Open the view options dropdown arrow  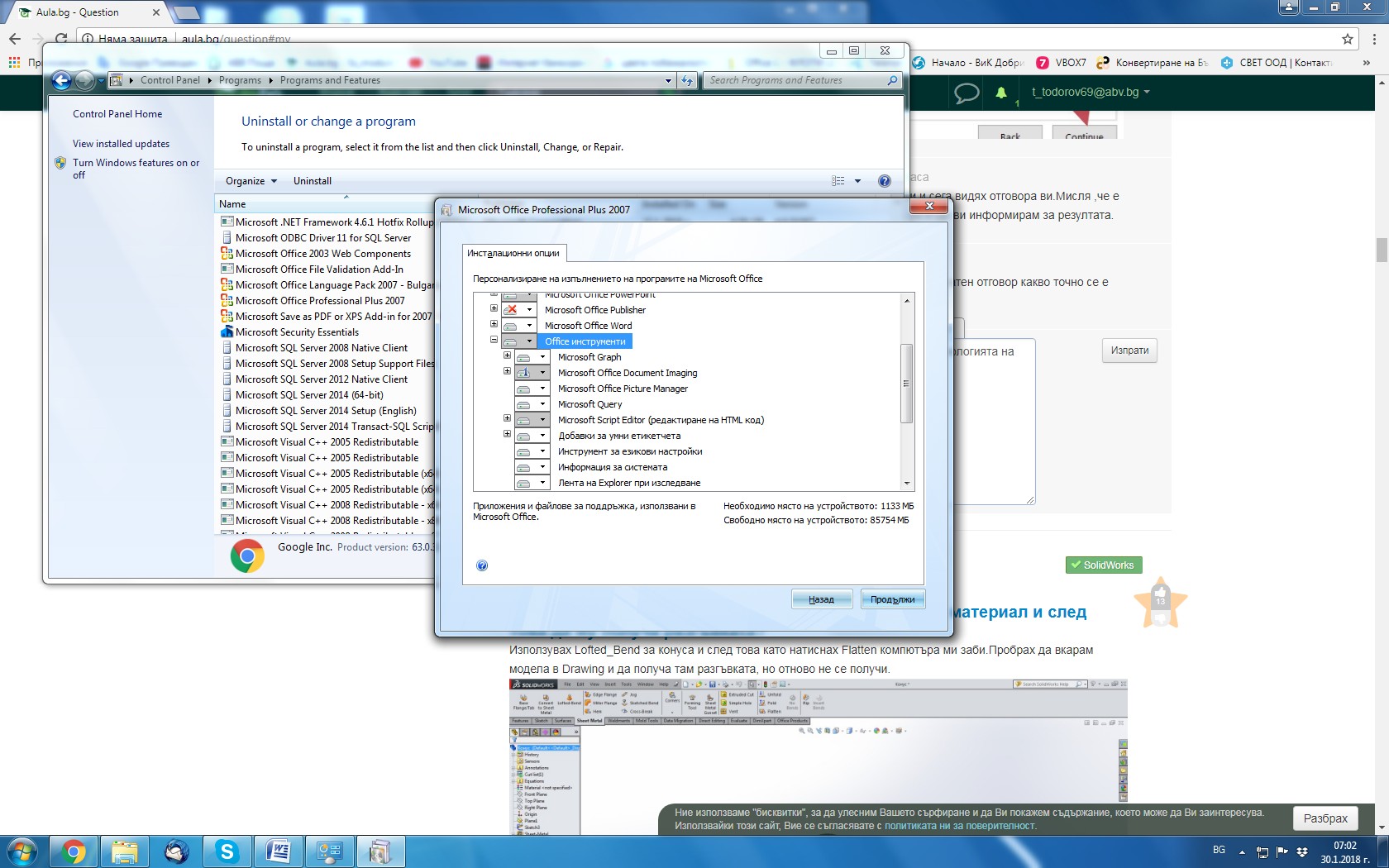coord(857,181)
